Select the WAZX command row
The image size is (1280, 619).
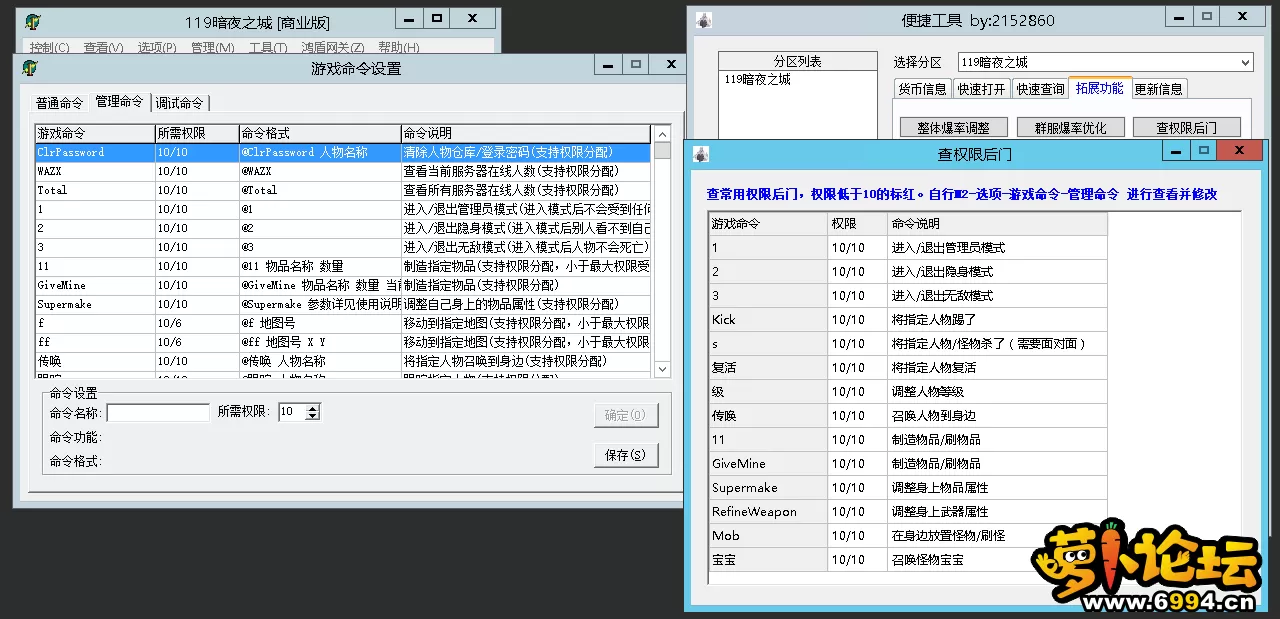coord(343,171)
